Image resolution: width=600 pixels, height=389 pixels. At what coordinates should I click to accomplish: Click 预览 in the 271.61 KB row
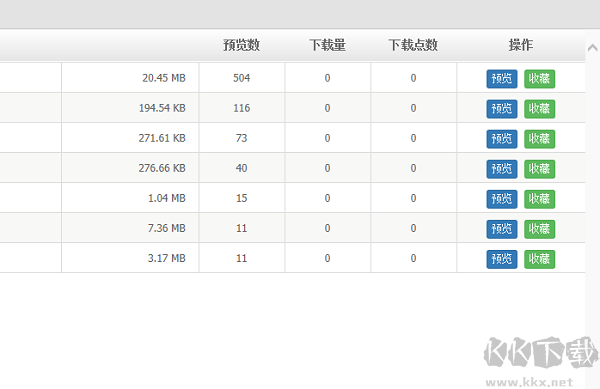tap(502, 139)
